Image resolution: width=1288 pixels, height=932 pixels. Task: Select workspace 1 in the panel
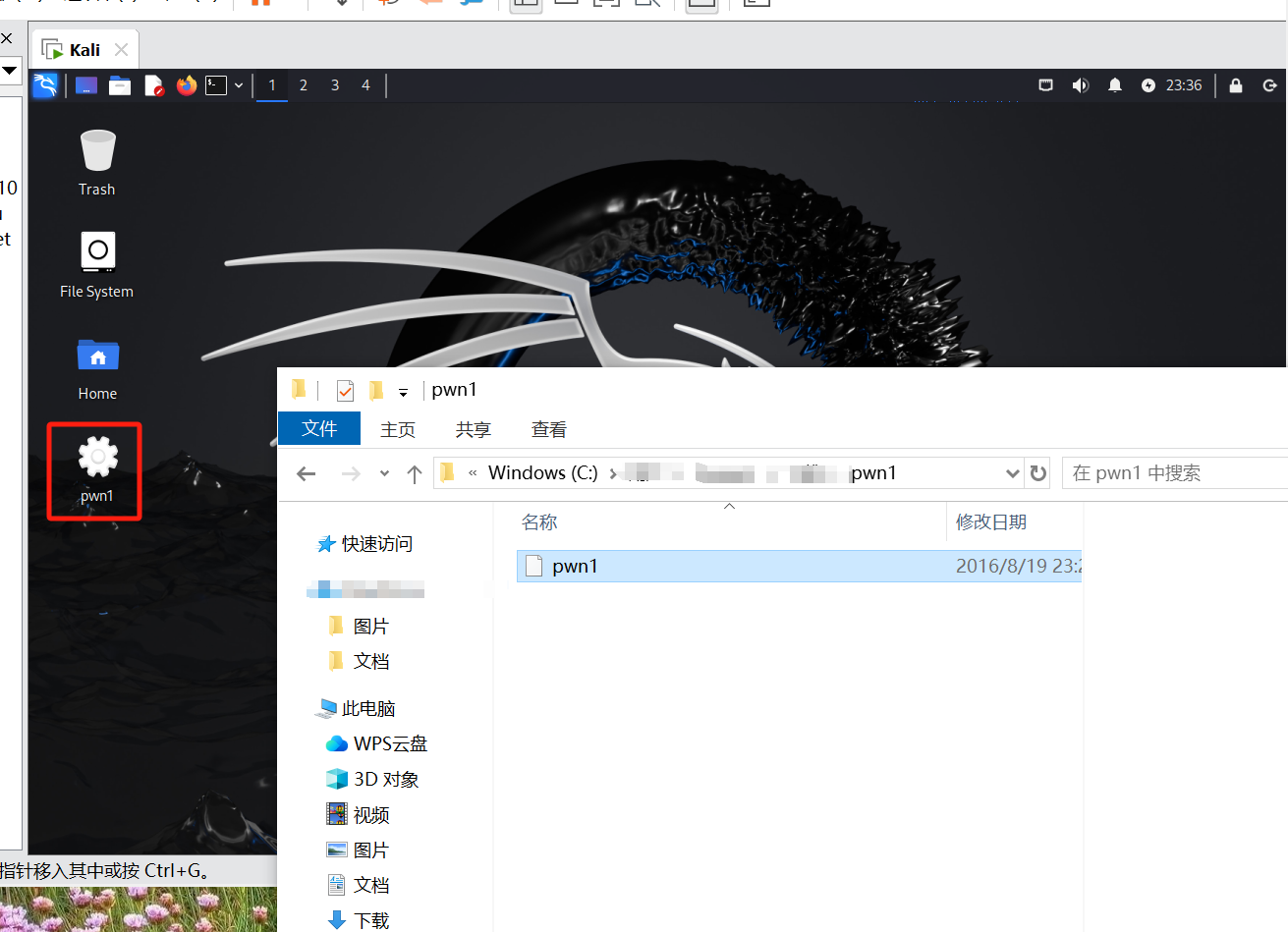tap(272, 85)
